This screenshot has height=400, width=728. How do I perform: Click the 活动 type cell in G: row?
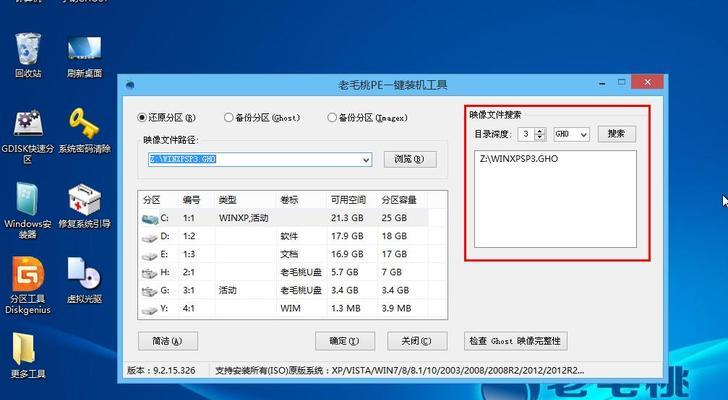[x=228, y=290]
